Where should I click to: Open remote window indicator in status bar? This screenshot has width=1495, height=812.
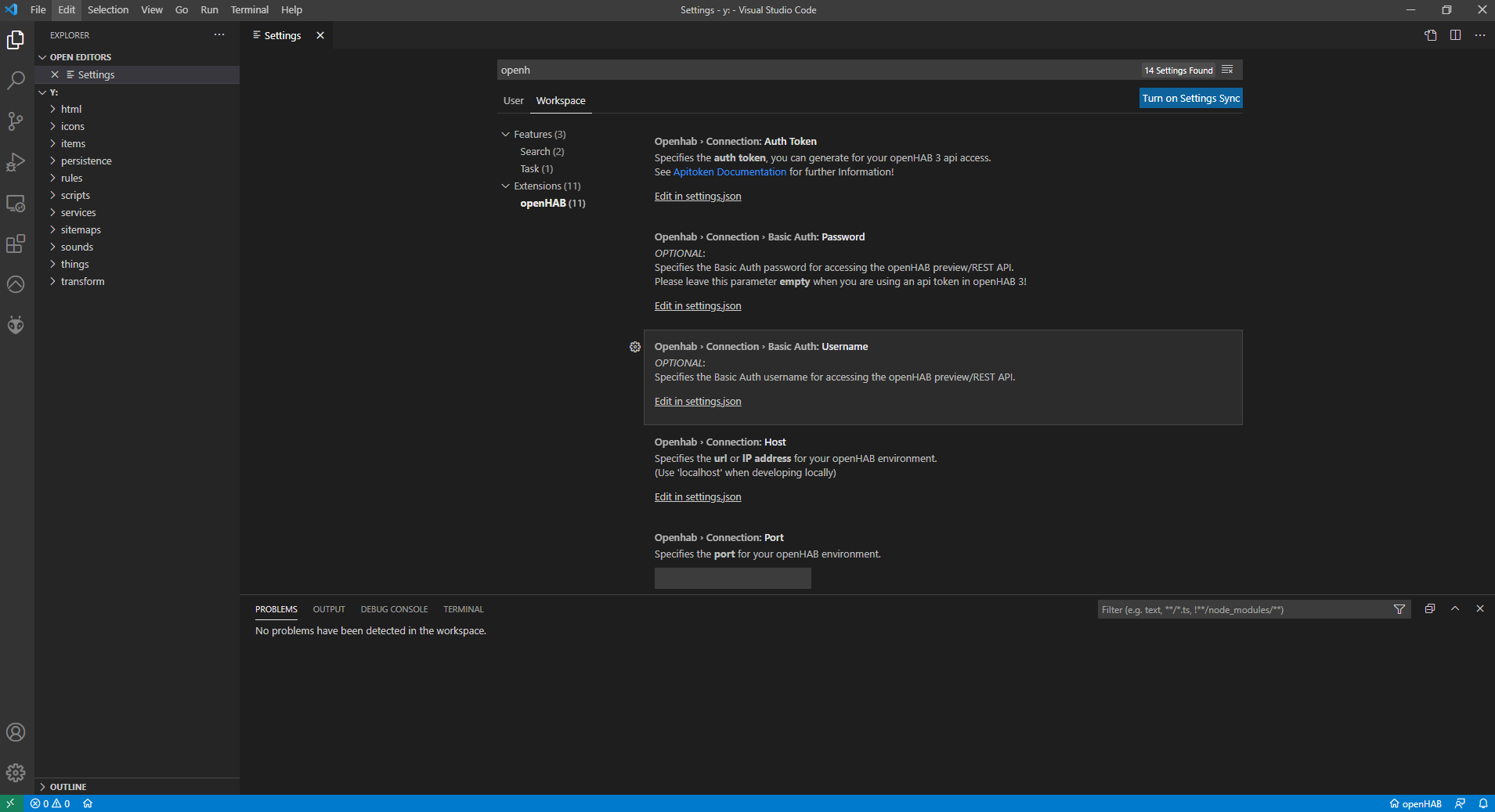coord(10,803)
